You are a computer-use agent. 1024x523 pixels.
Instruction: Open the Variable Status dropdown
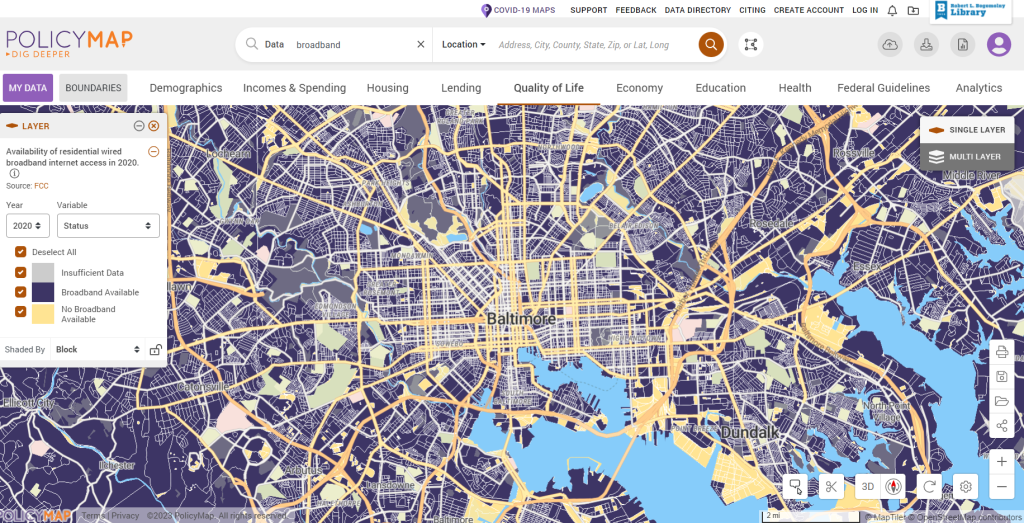click(108, 226)
